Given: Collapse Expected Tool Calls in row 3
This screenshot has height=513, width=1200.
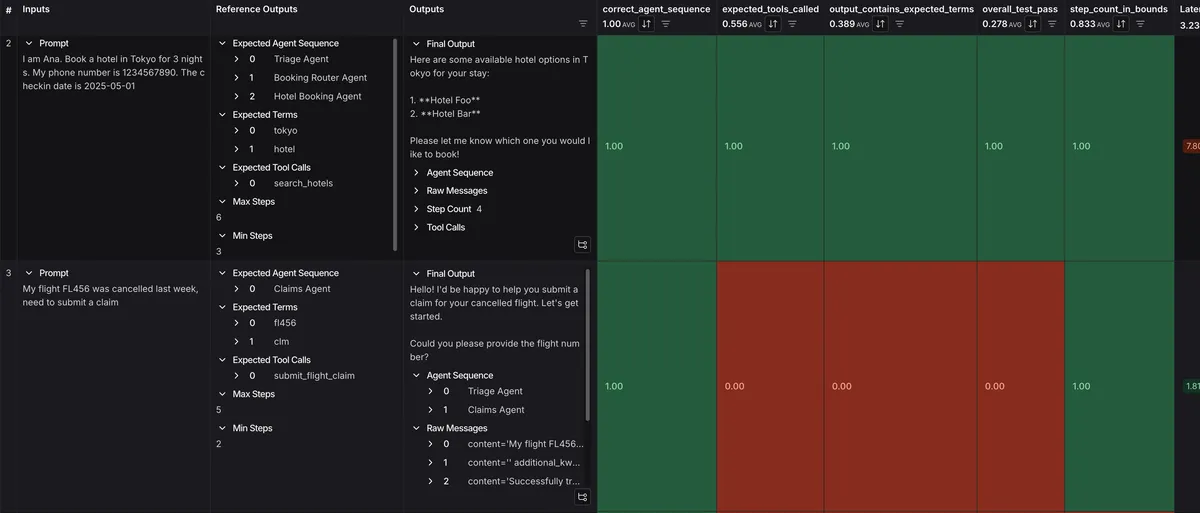Looking at the screenshot, I should [222, 360].
